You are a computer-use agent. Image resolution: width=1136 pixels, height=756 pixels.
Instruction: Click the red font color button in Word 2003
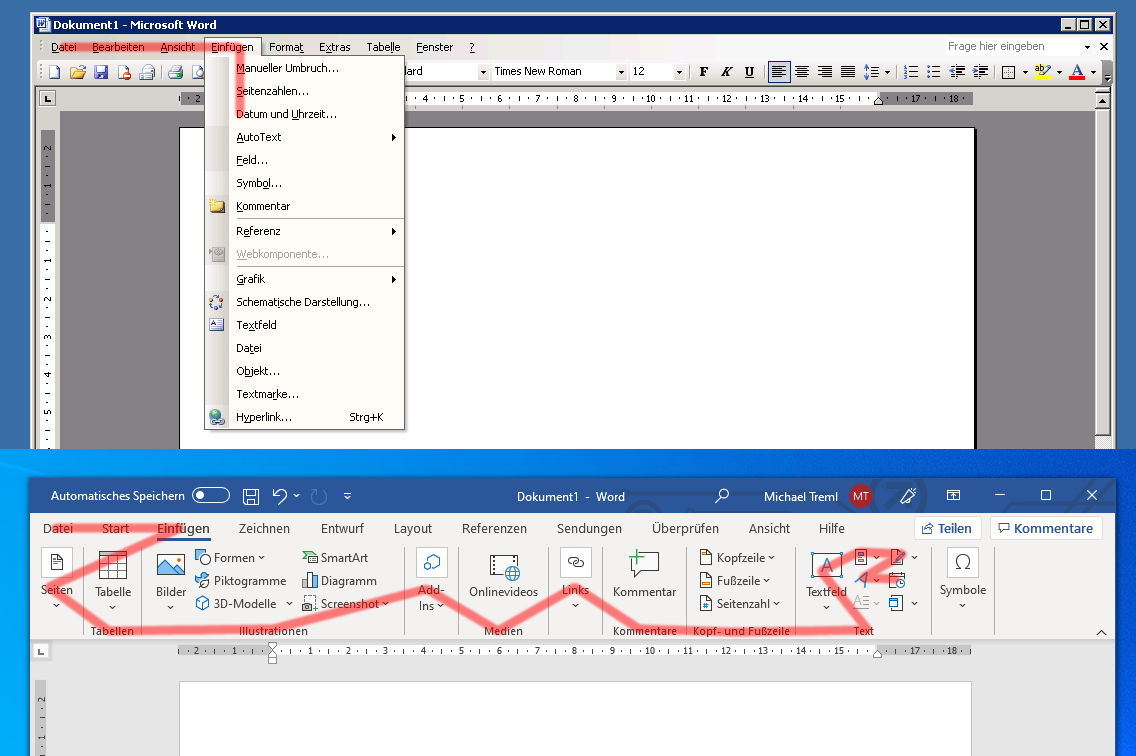[x=1077, y=72]
